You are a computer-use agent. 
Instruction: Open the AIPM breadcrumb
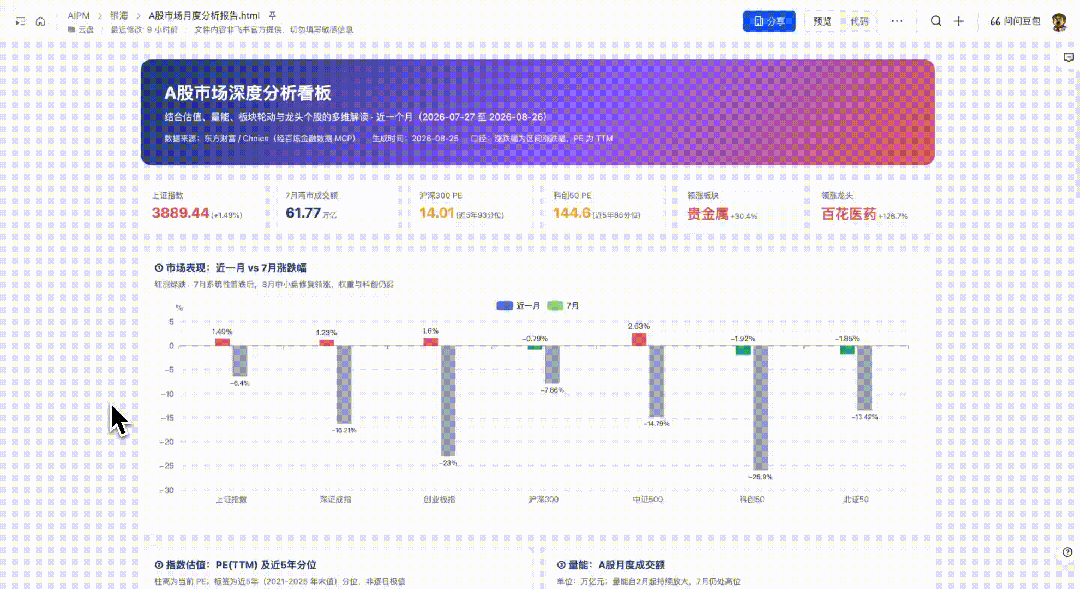(79, 15)
